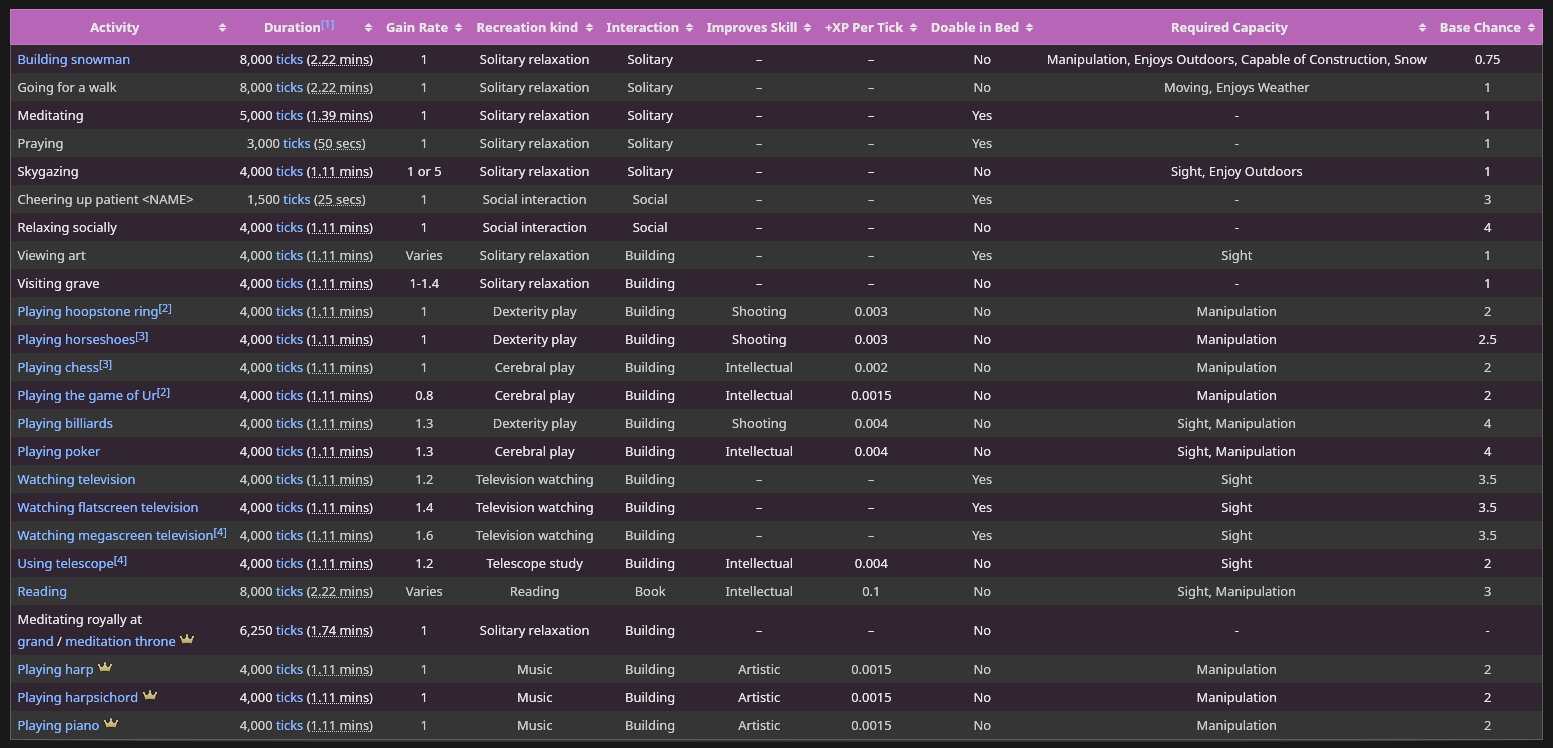The height and width of the screenshot is (748, 1553).
Task: Open the Reading activity link
Action: [42, 592]
